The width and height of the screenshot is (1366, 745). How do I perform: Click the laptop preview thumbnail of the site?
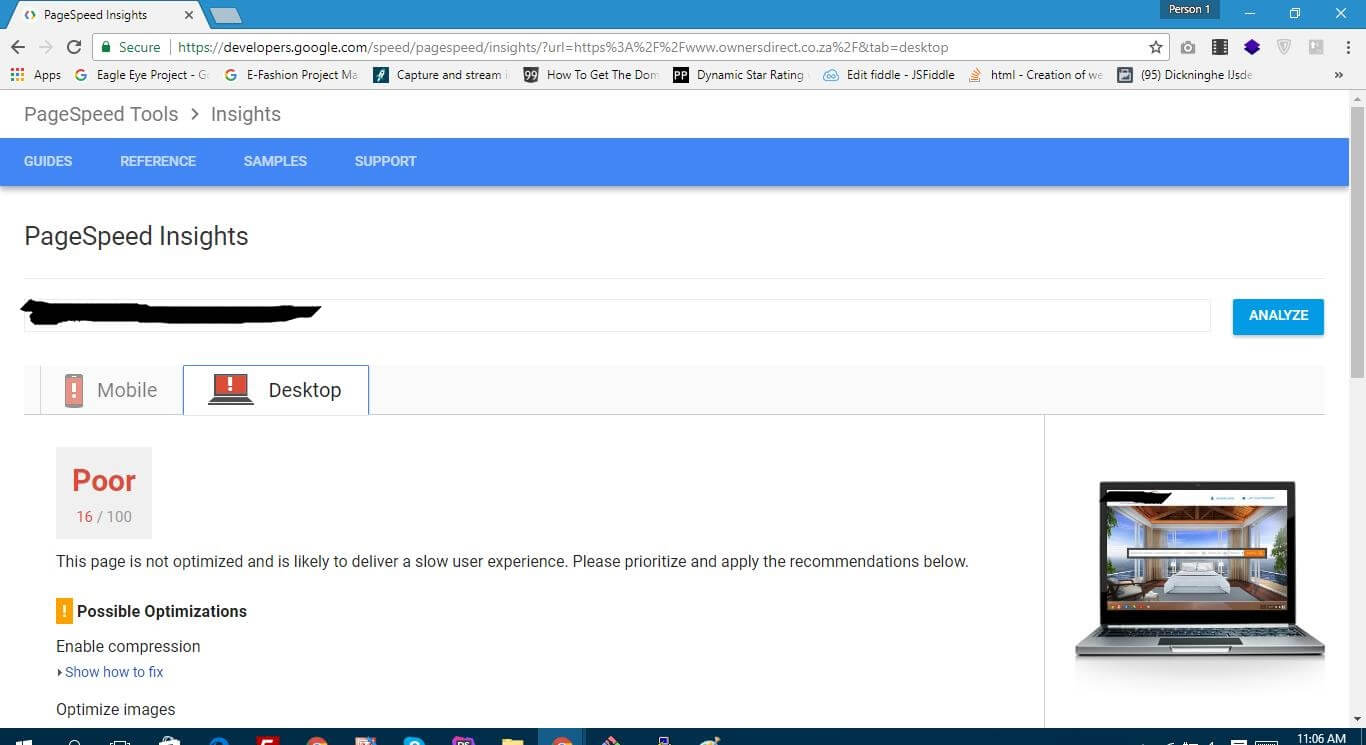1198,570
